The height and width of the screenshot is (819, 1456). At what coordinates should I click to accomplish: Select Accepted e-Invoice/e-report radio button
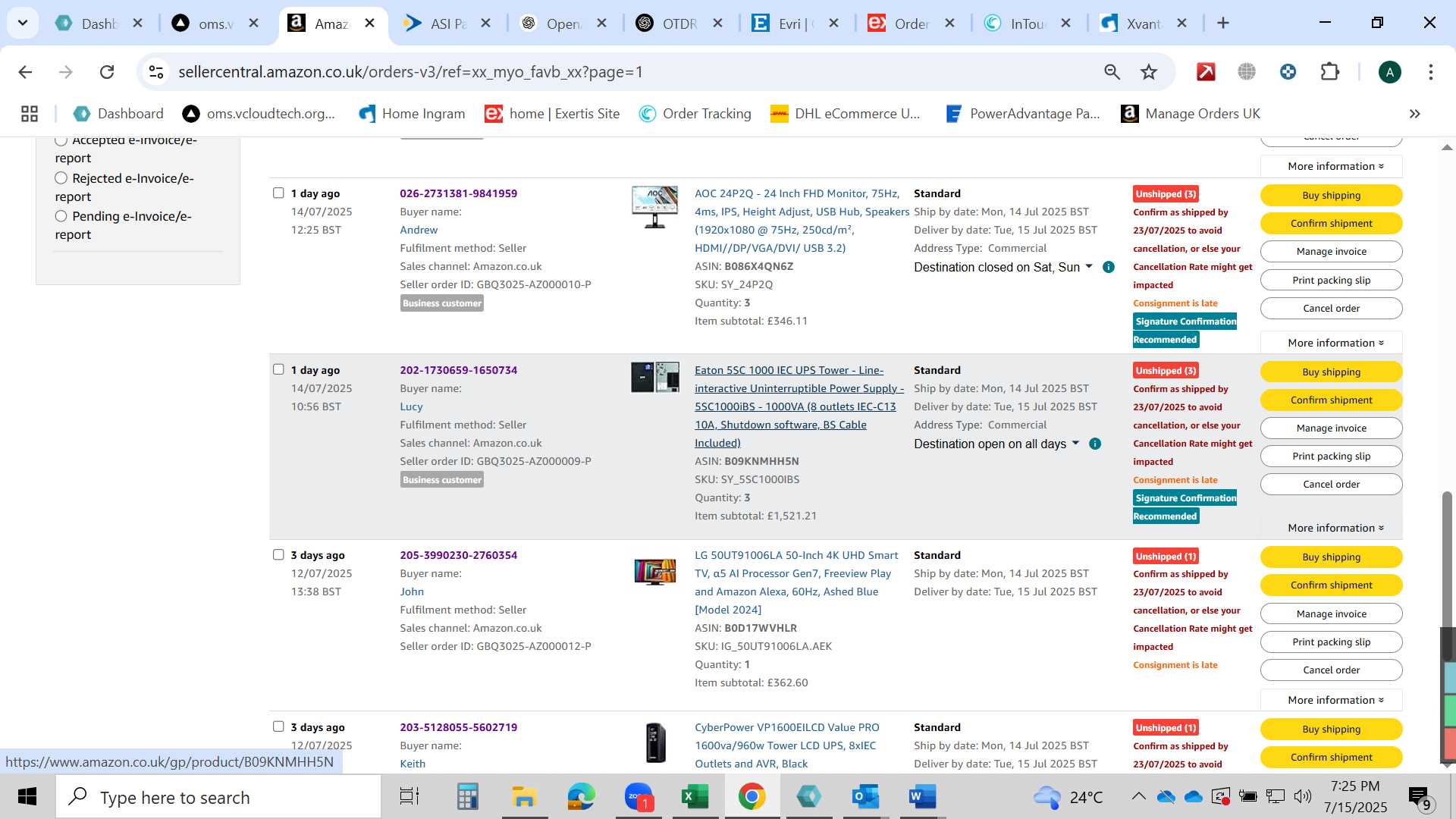[61, 140]
